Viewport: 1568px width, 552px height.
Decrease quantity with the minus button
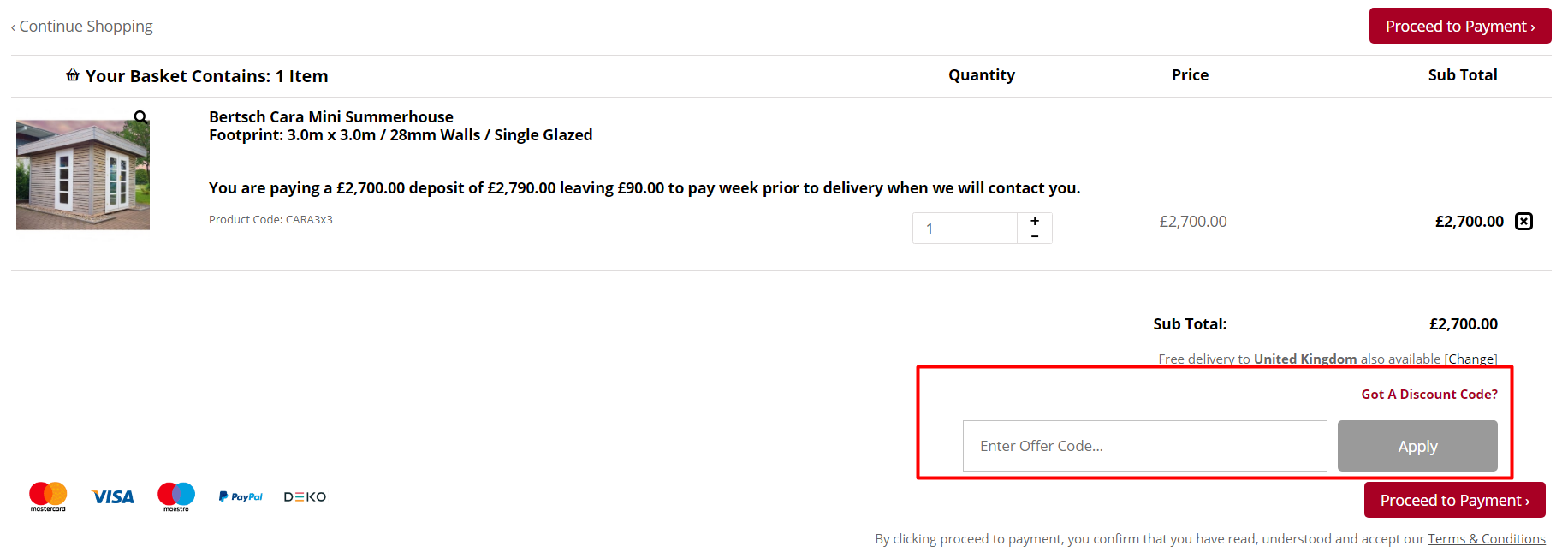[1035, 236]
